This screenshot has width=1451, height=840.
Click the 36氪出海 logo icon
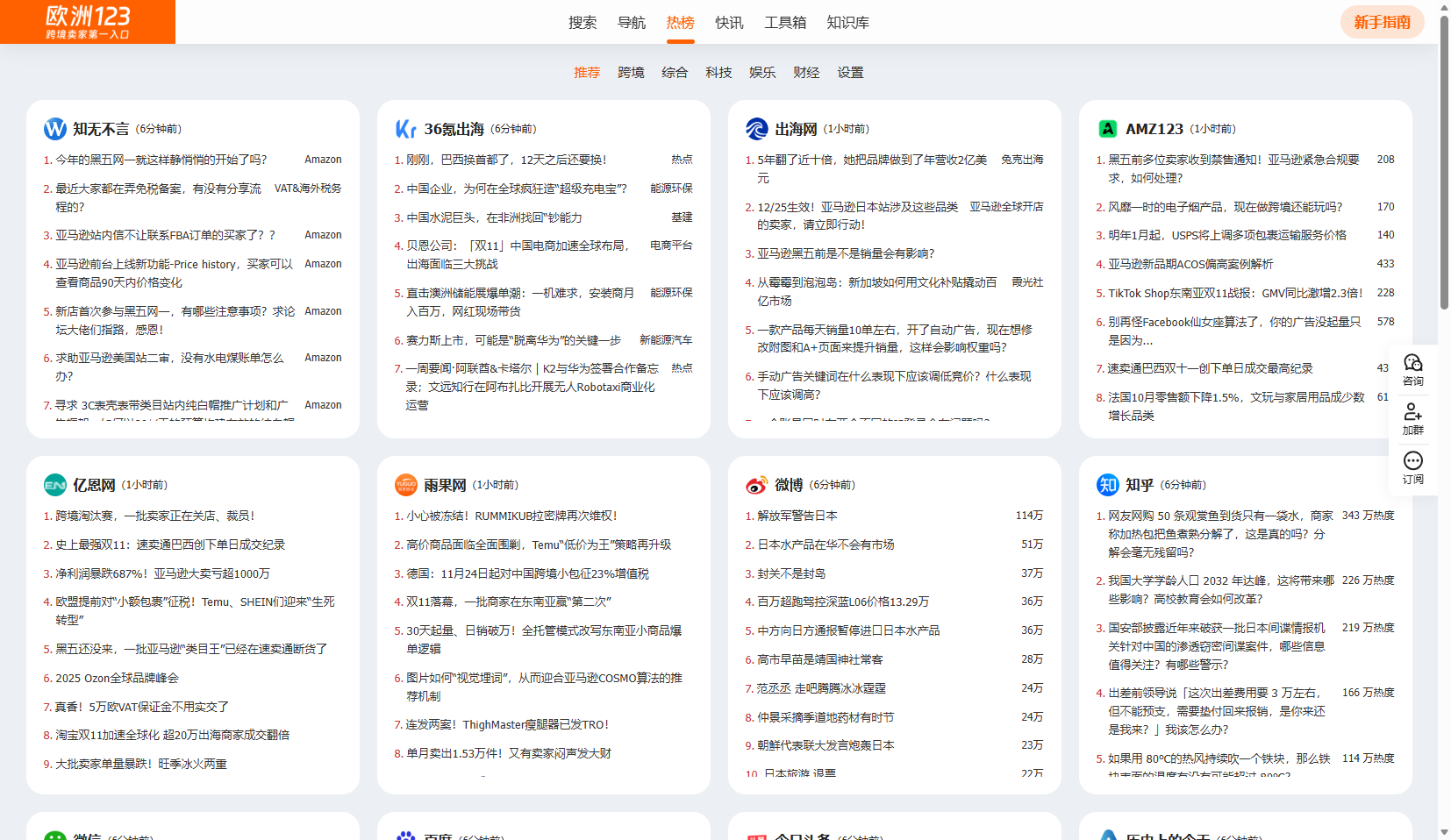point(405,129)
